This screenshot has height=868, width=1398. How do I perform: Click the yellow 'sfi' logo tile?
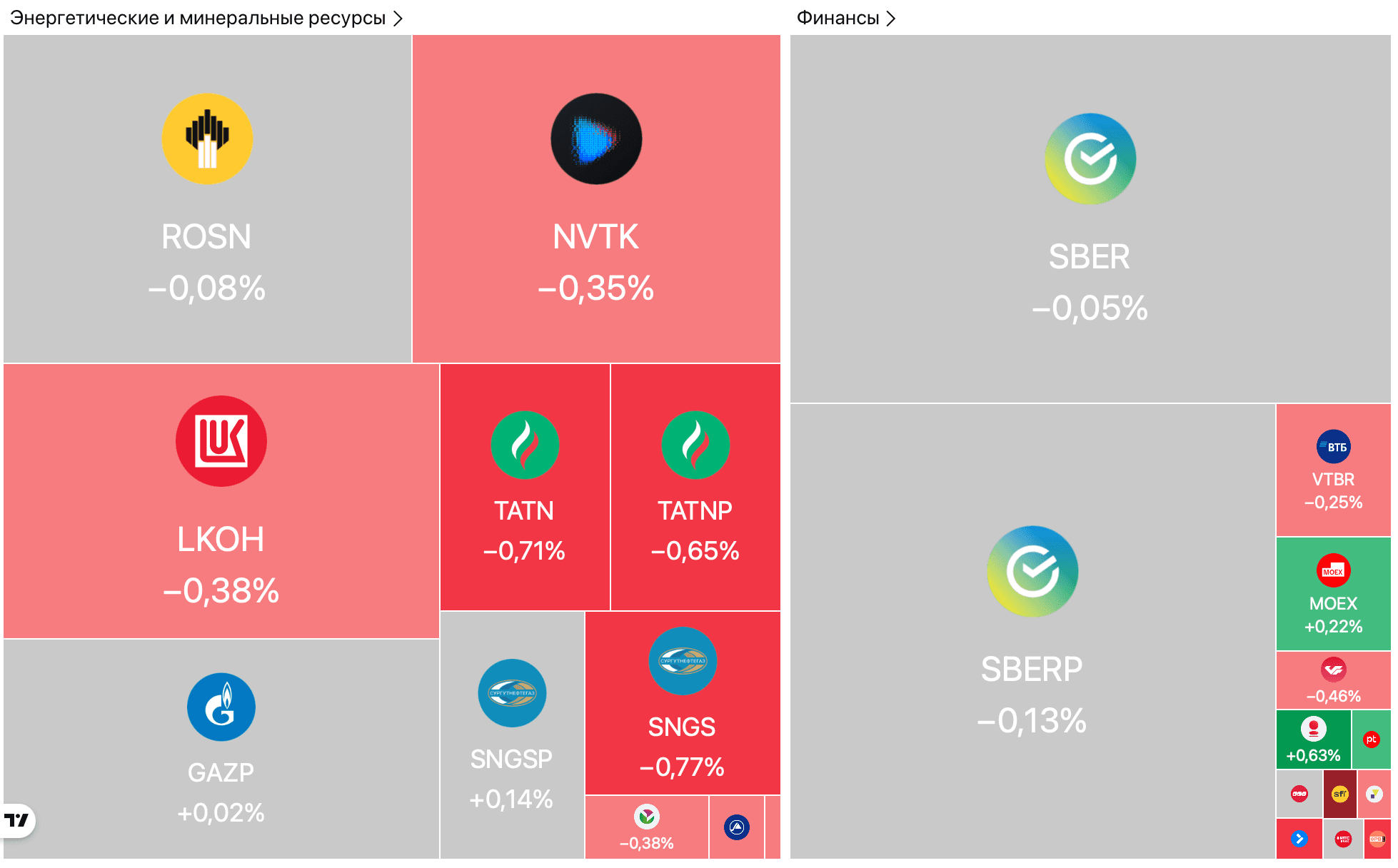[x=1340, y=794]
